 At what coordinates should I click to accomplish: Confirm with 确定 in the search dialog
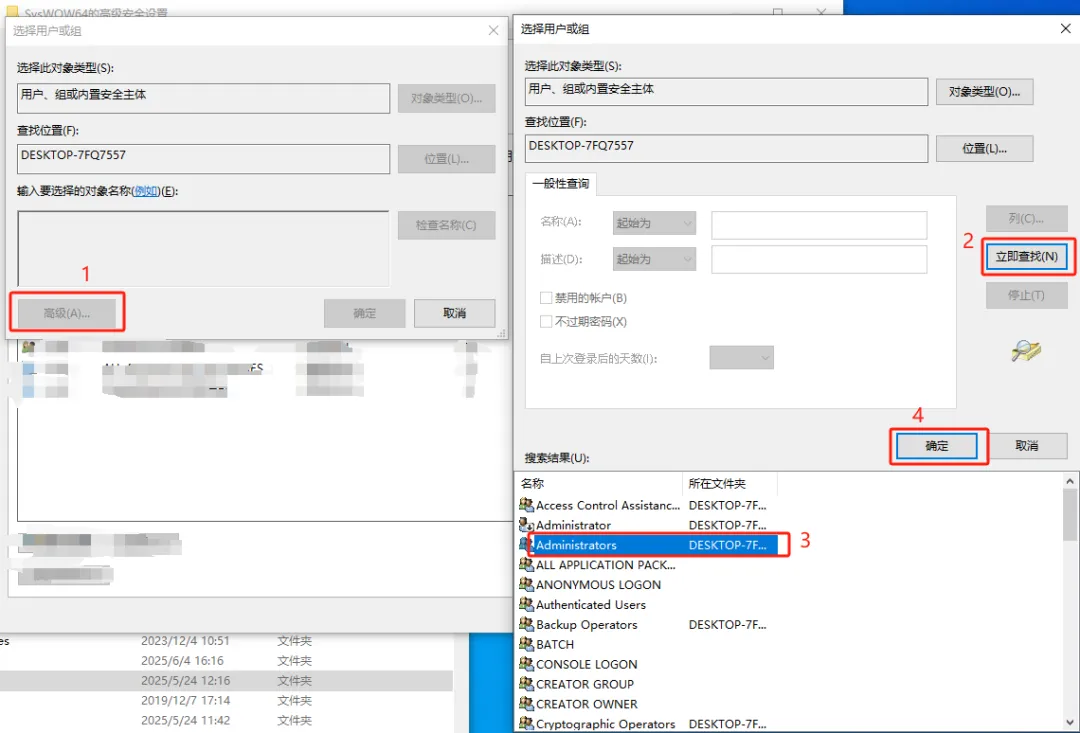(937, 446)
